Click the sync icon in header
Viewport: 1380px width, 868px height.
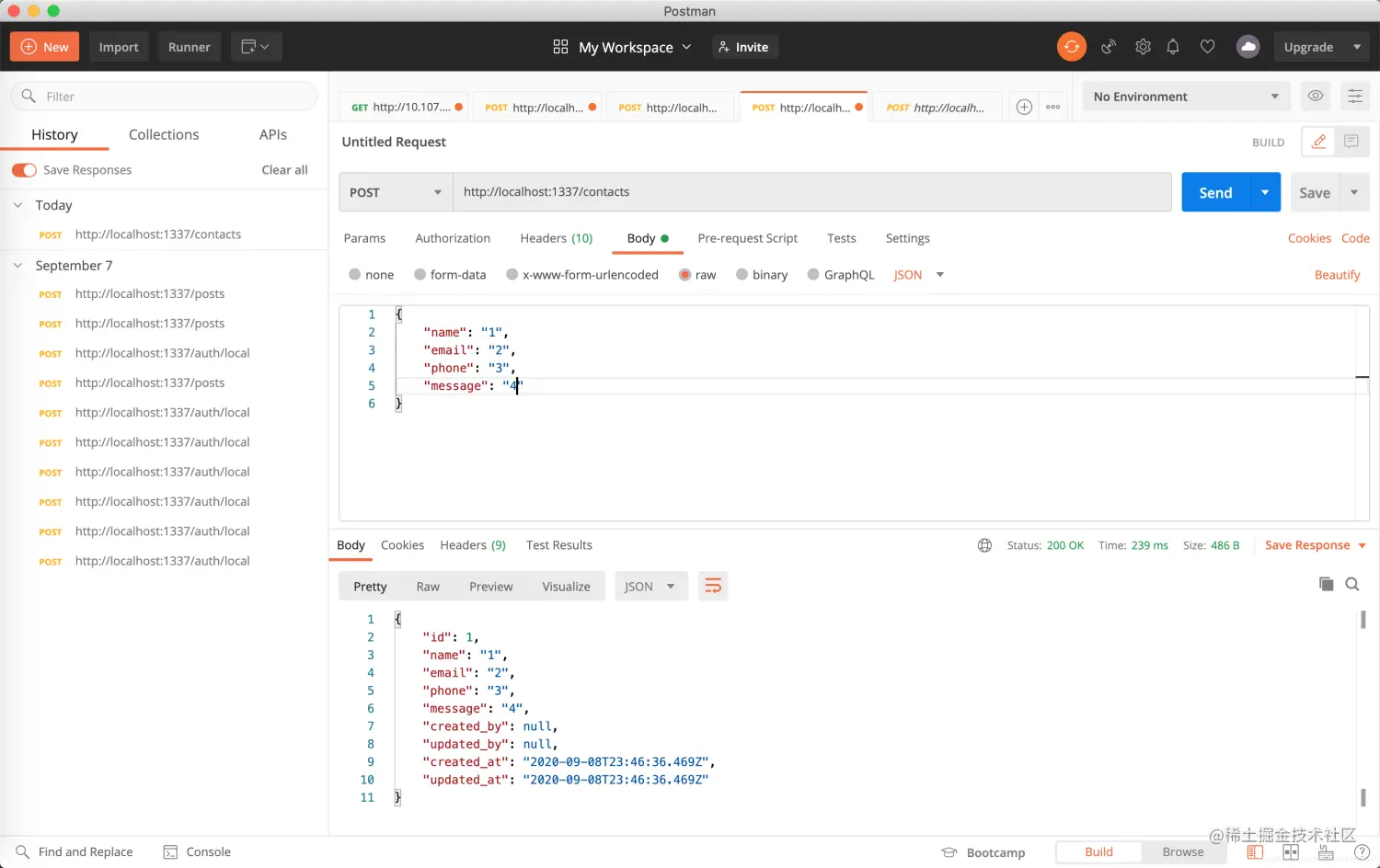click(1072, 47)
